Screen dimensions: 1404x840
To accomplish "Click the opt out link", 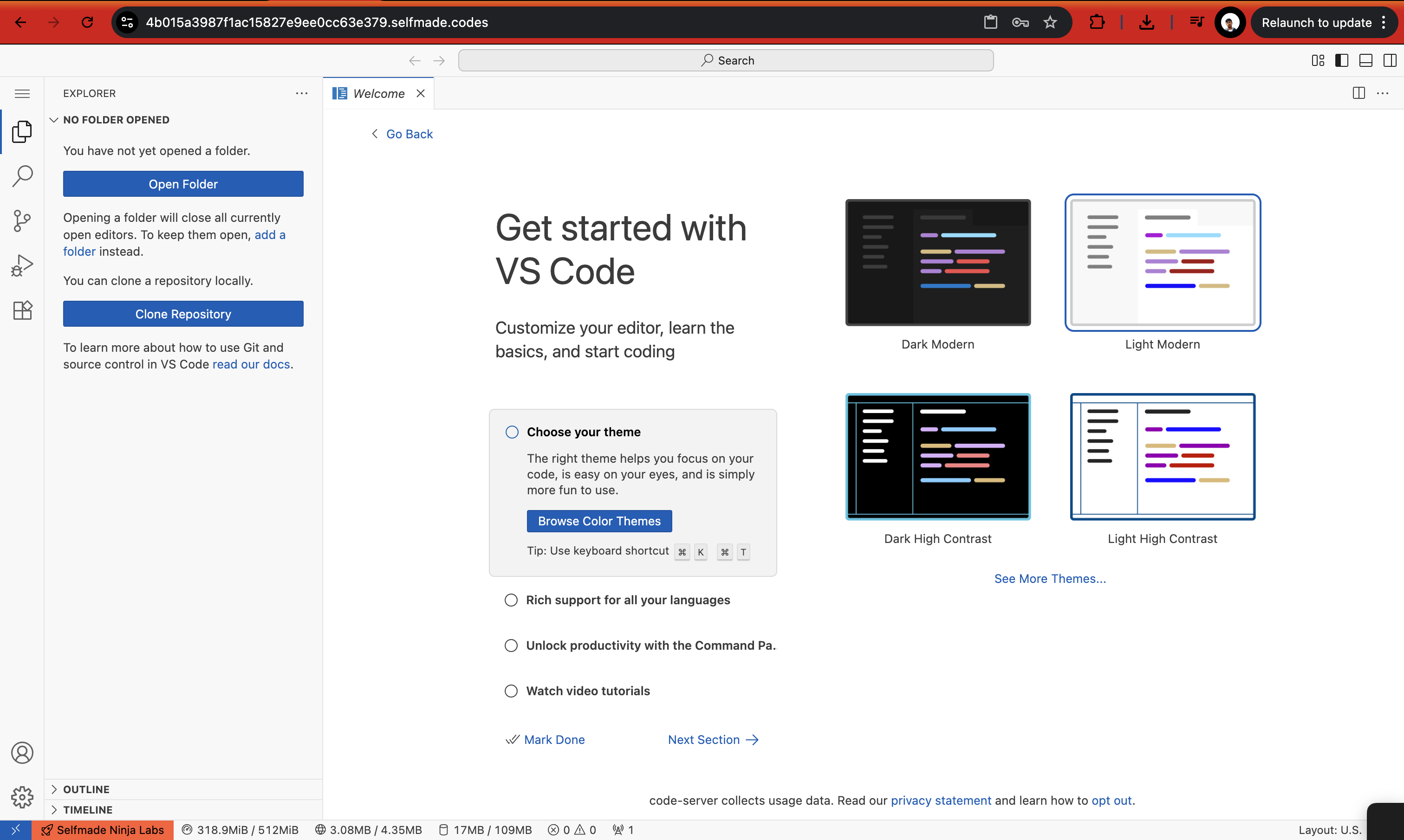I will click(x=1111, y=801).
